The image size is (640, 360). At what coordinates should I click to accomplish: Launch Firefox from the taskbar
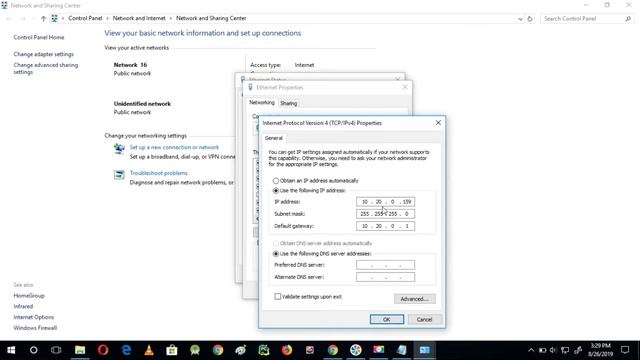[x=287, y=350]
